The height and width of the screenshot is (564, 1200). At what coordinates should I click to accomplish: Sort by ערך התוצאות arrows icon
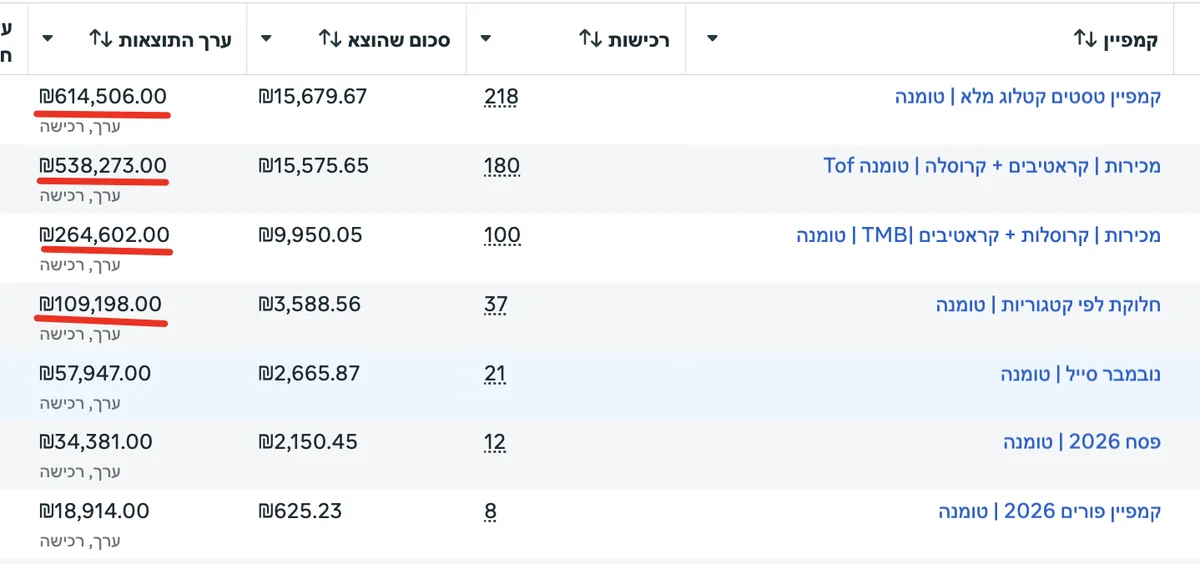point(100,39)
